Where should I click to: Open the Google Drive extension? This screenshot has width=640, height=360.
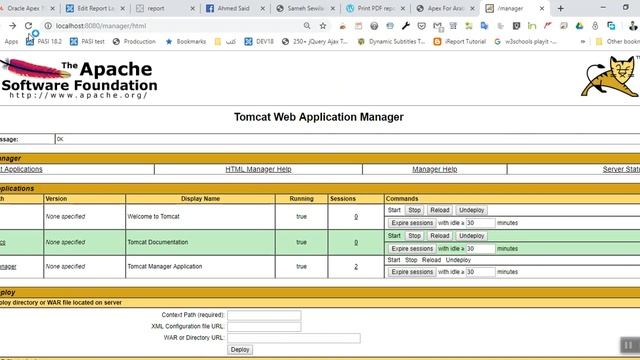pos(579,26)
